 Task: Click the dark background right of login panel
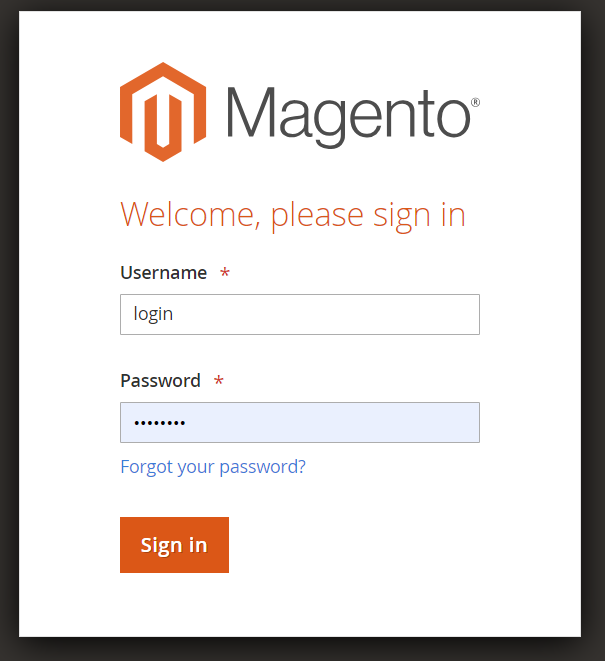click(593, 330)
